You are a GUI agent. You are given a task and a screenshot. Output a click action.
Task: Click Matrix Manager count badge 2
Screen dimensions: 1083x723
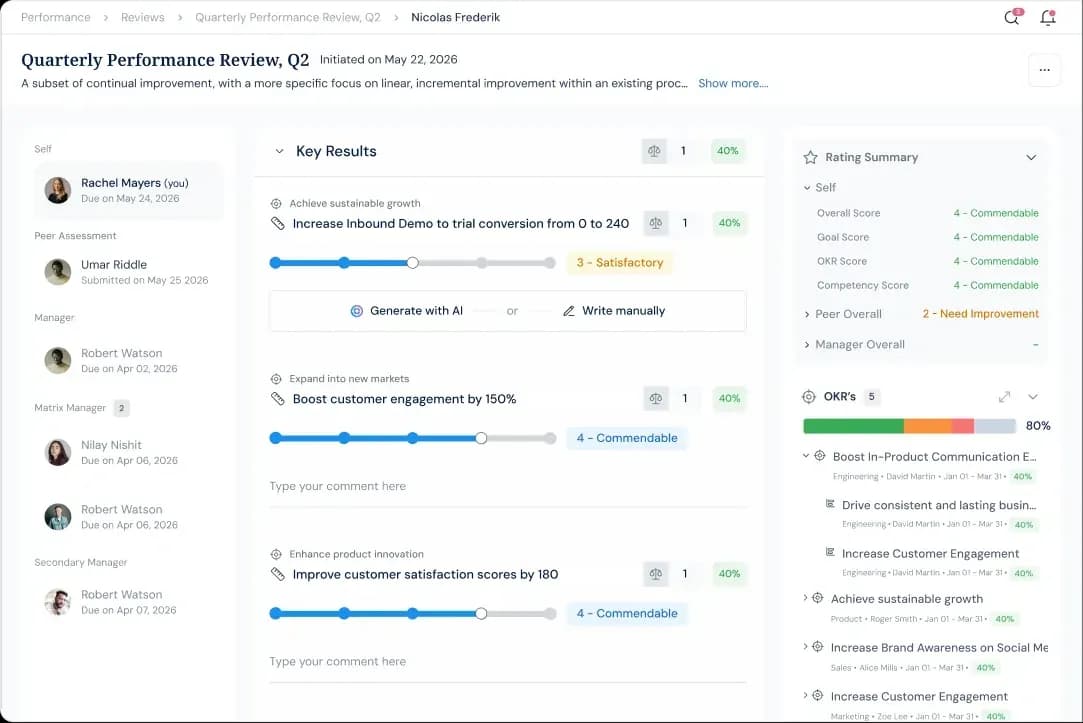coord(122,408)
